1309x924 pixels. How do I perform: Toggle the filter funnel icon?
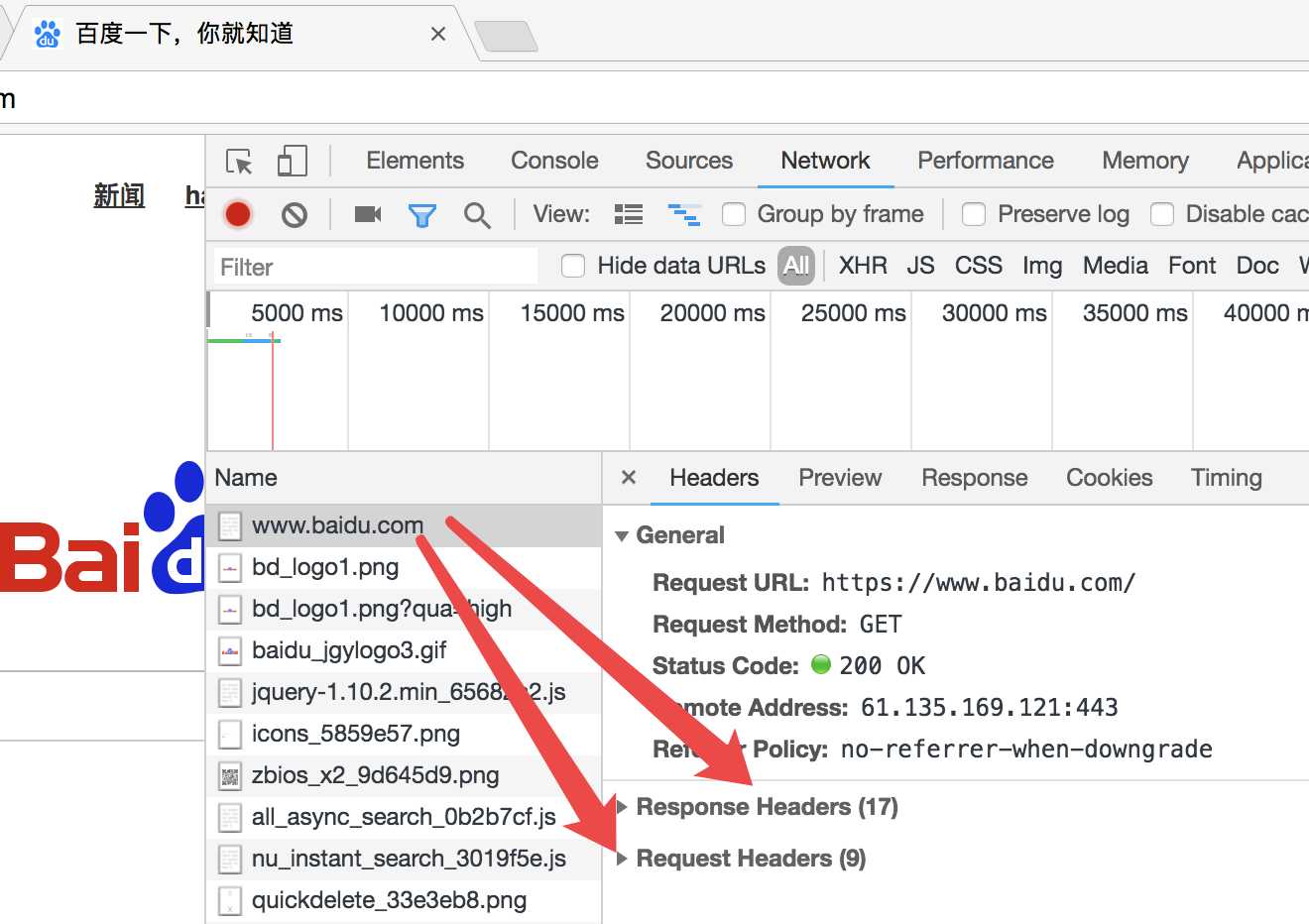422,215
